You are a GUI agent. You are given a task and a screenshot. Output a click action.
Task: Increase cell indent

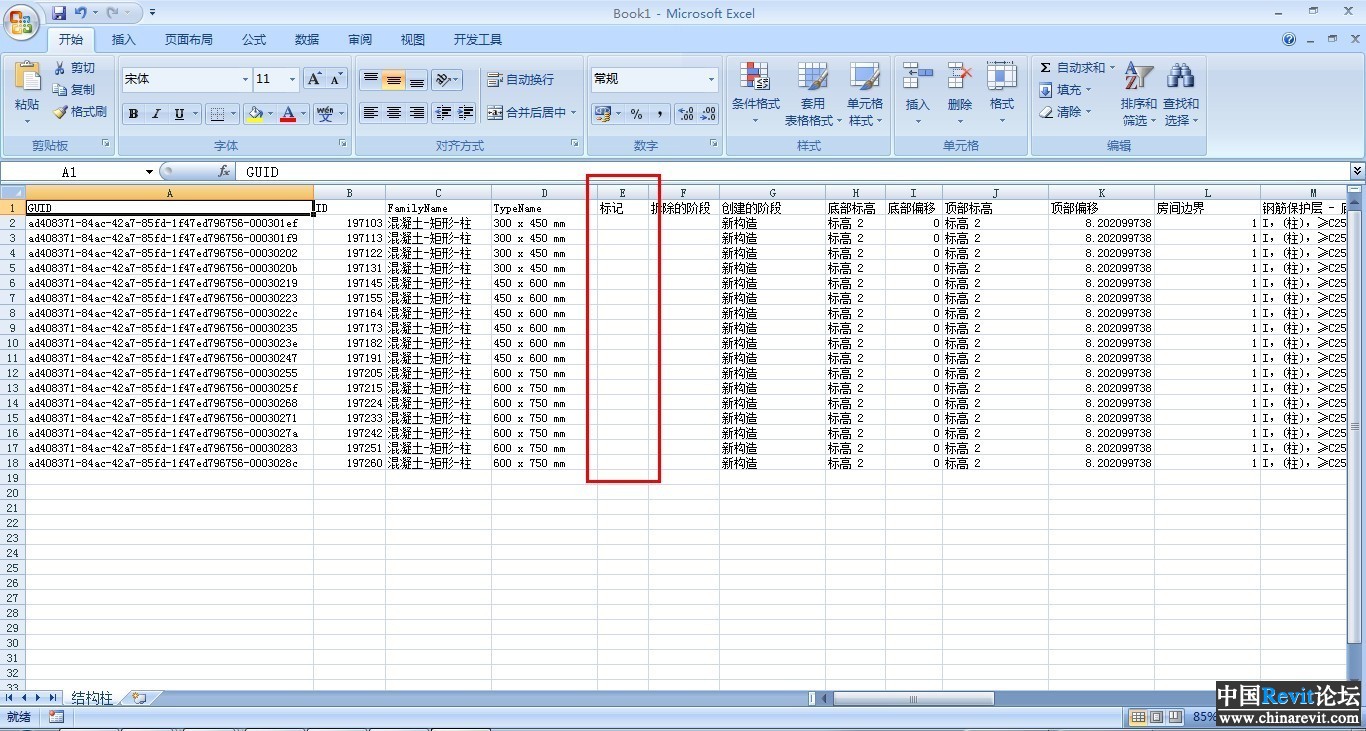465,113
